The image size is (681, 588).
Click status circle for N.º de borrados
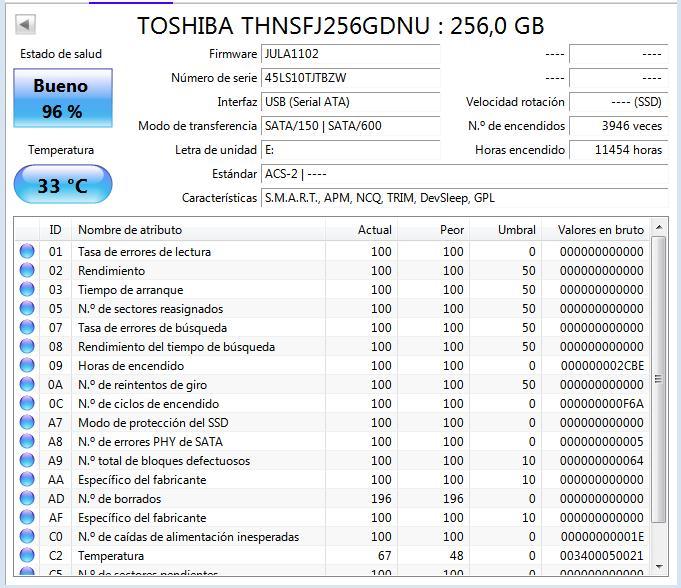[x=27, y=499]
